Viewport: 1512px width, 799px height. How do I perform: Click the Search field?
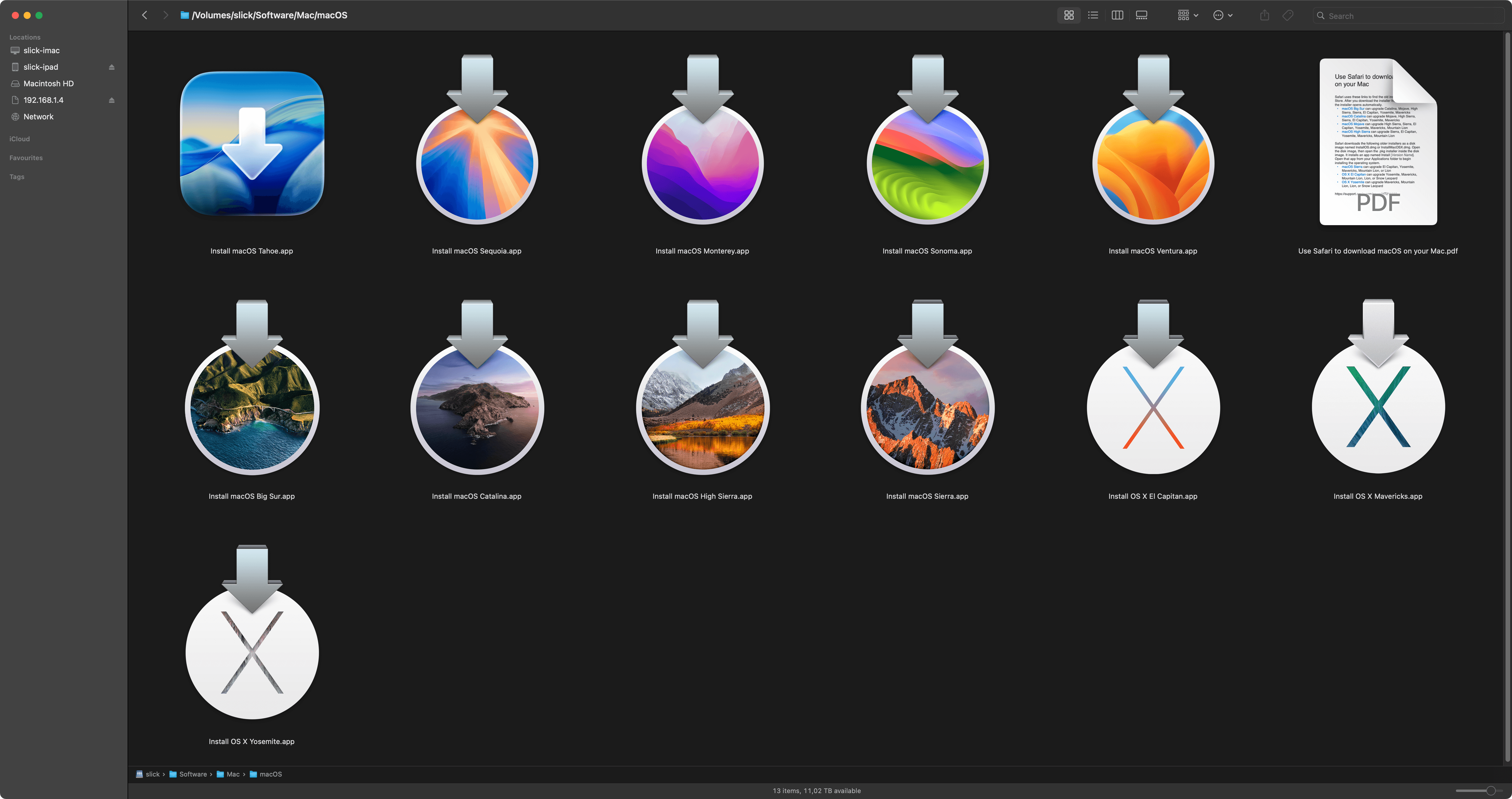coord(1409,16)
